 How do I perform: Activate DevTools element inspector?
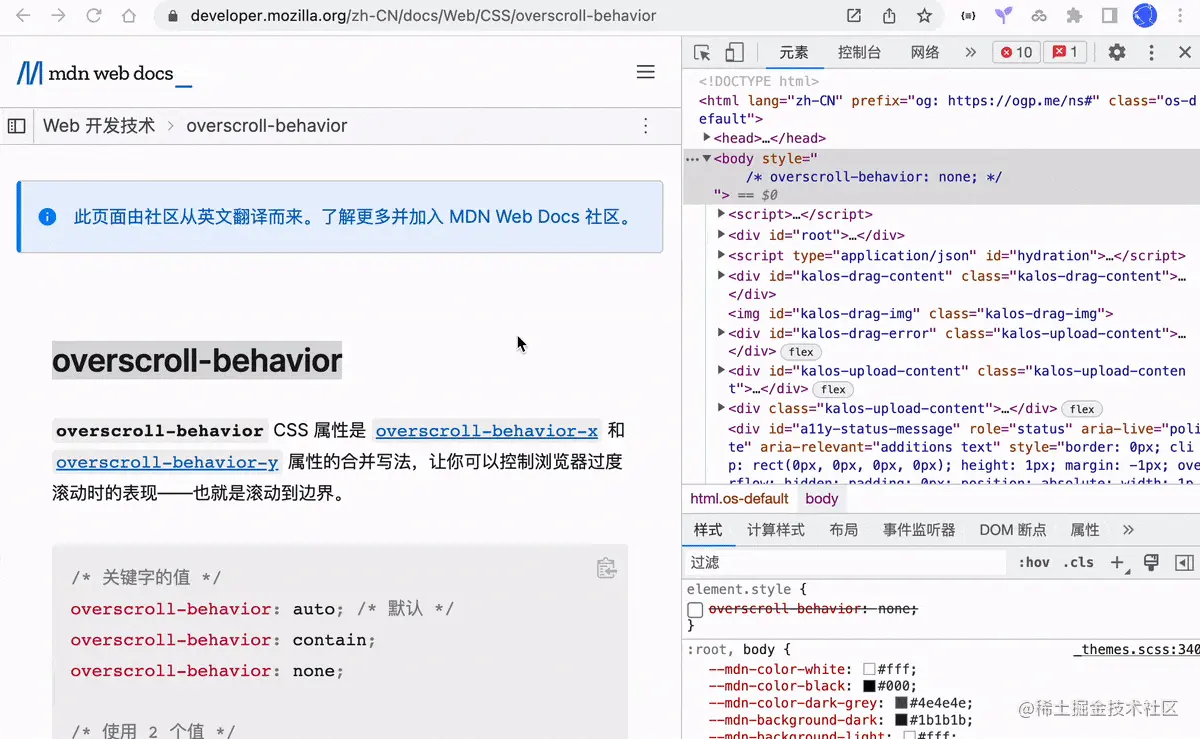702,53
